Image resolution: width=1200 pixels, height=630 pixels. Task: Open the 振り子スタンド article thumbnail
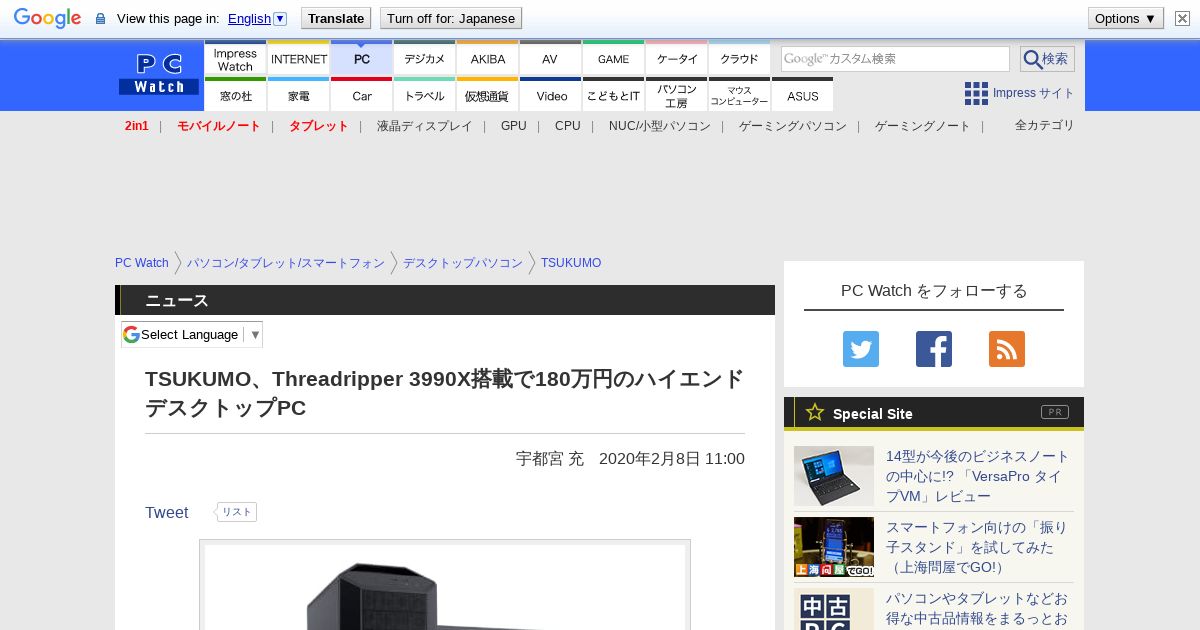(834, 547)
